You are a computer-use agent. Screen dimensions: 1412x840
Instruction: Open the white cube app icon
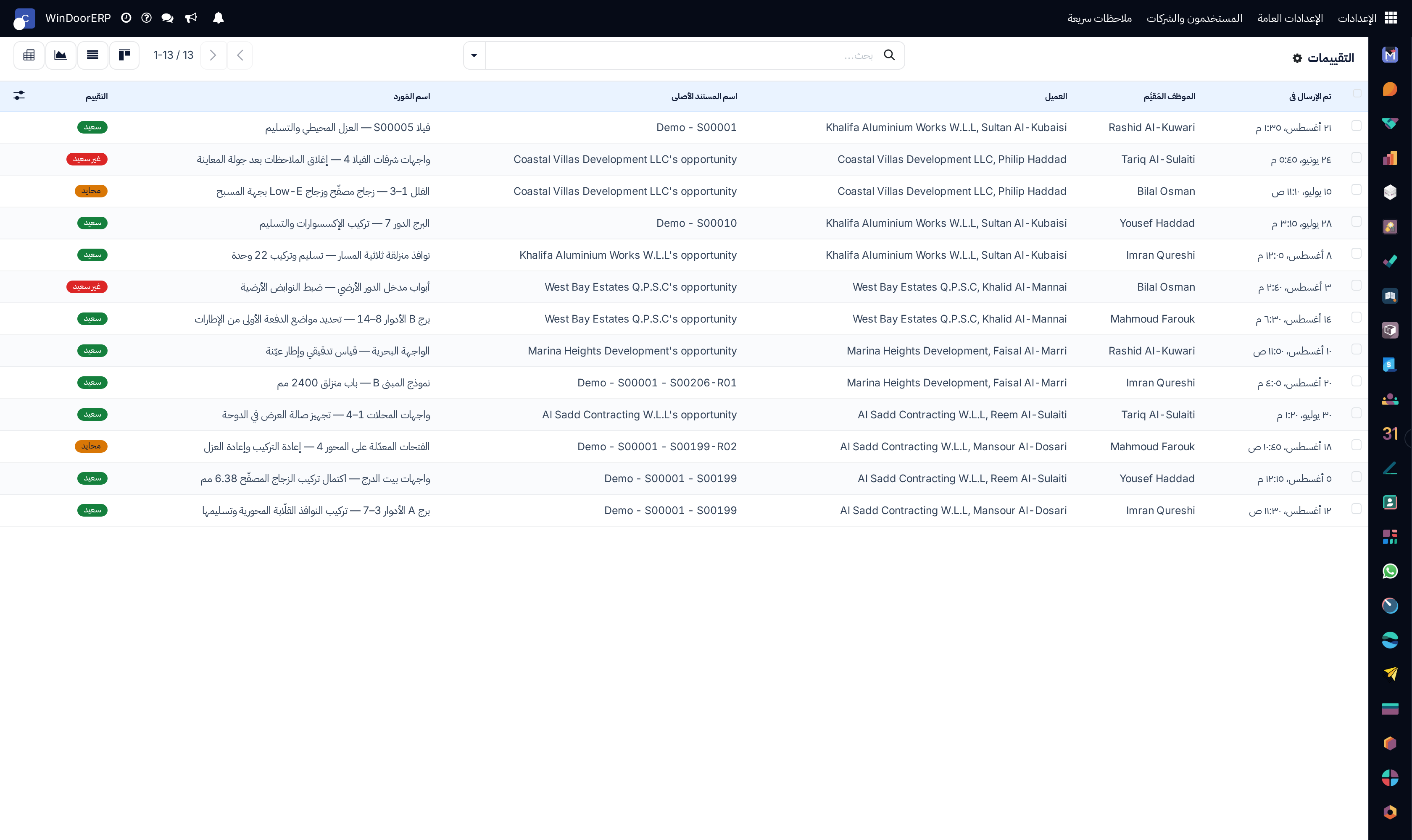point(1390,192)
